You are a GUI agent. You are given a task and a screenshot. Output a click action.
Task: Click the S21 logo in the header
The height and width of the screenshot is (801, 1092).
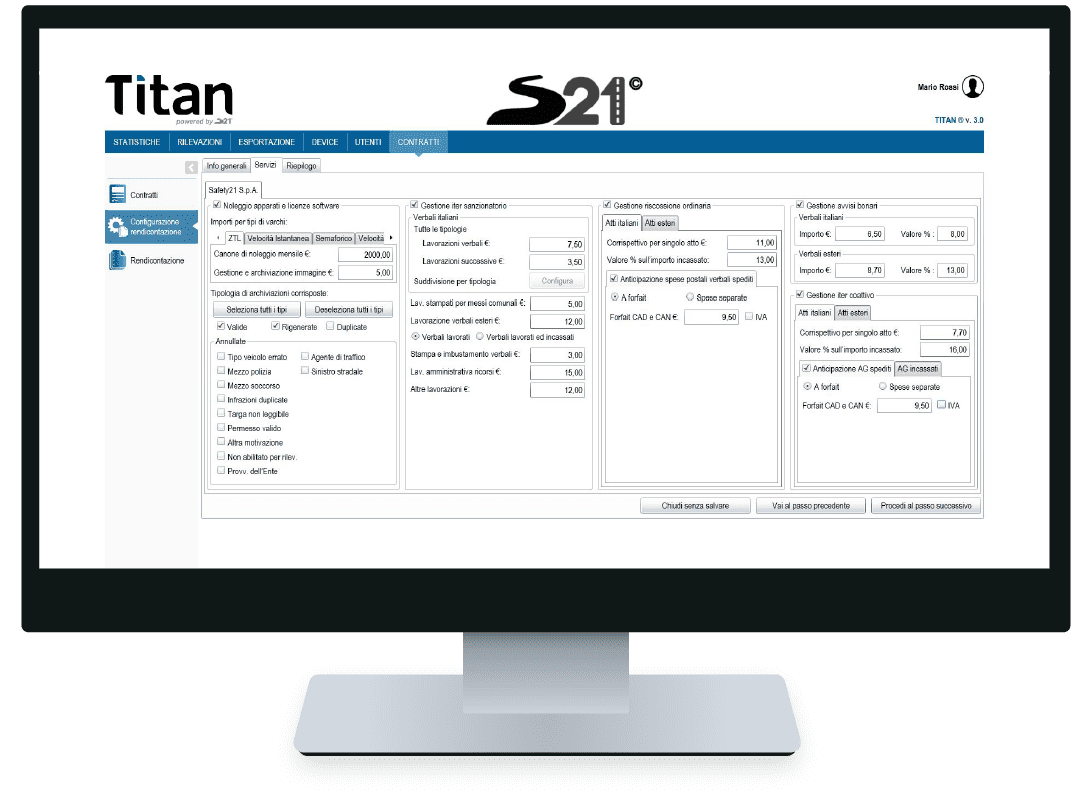[x=564, y=100]
